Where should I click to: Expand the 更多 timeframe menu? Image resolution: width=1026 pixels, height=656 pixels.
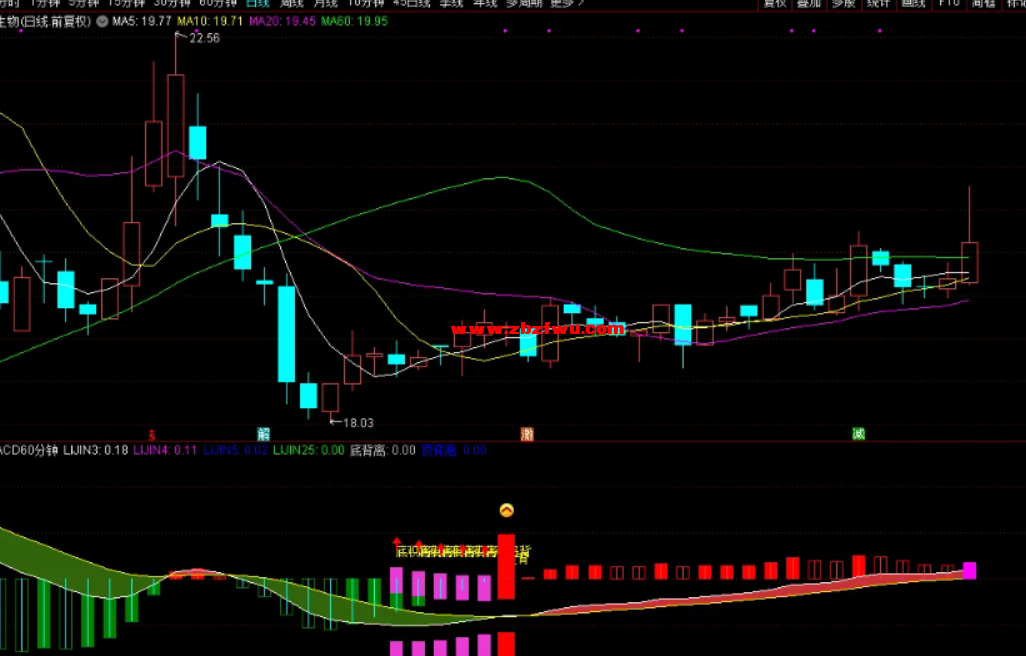coord(567,3)
